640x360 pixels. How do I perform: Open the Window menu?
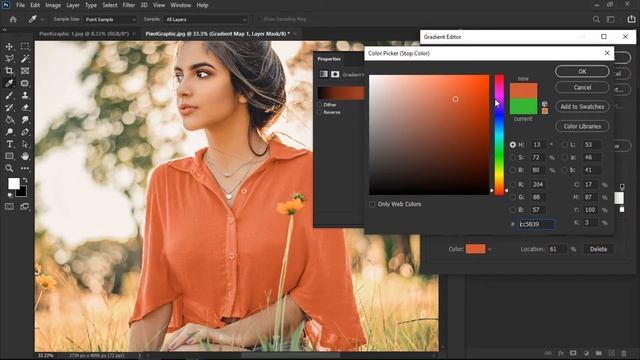pyautogui.click(x=180, y=5)
